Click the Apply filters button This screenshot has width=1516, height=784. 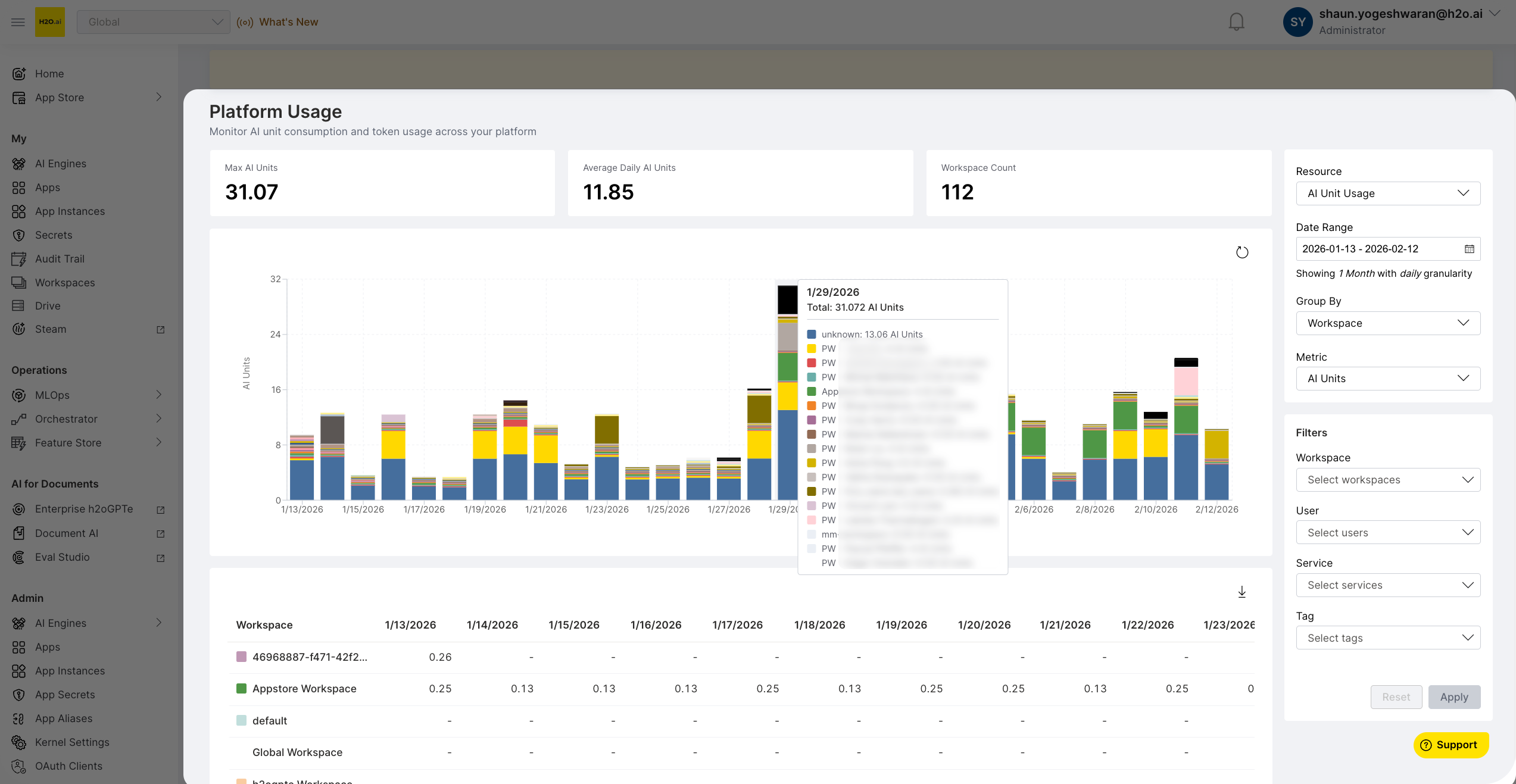(x=1453, y=697)
